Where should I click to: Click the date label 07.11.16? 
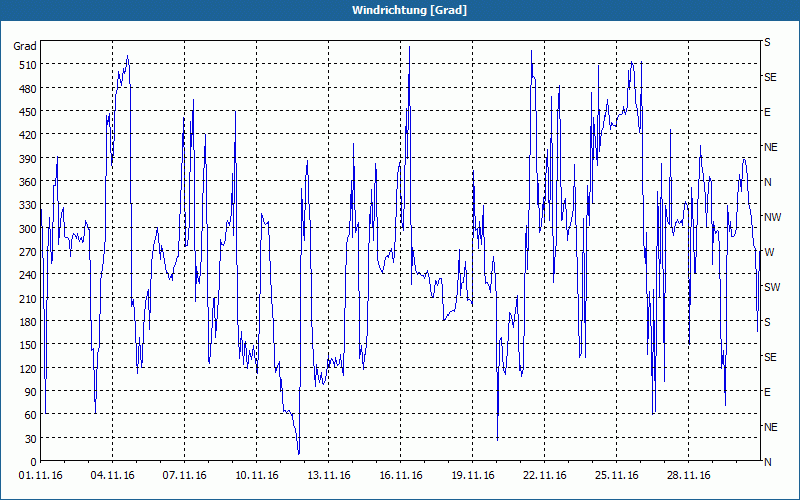(184, 476)
